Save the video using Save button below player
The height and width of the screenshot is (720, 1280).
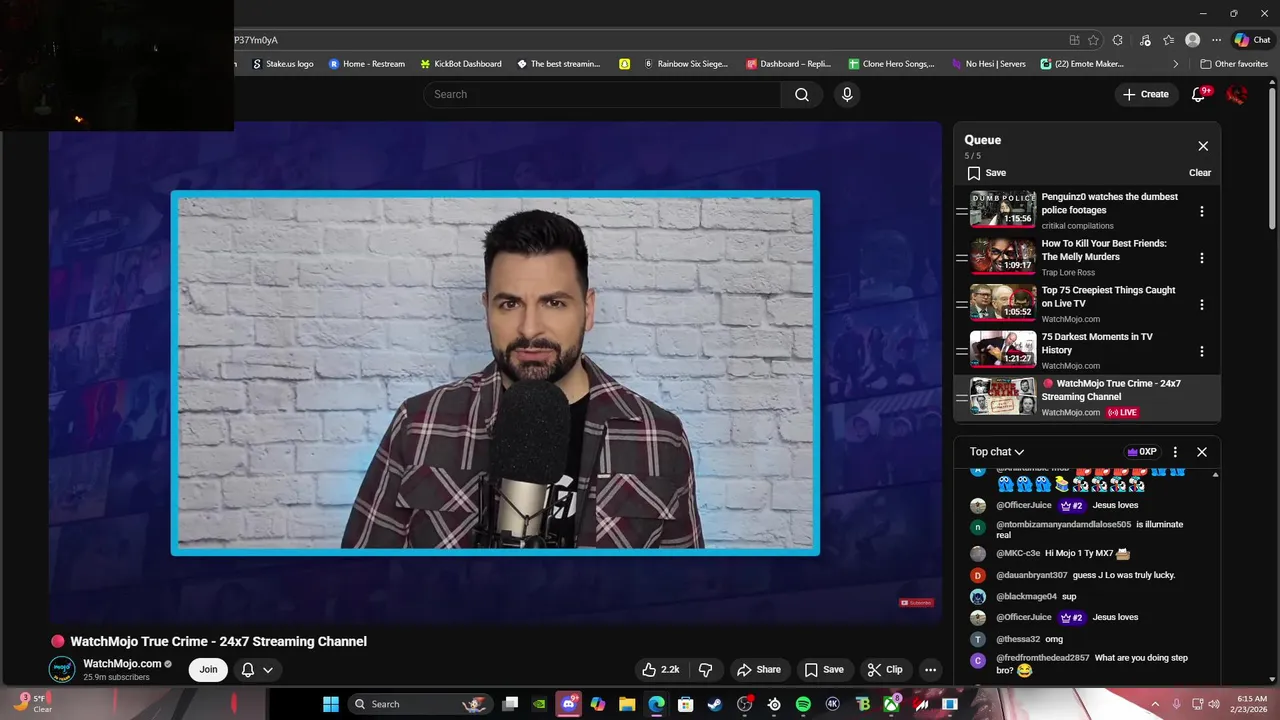point(824,670)
